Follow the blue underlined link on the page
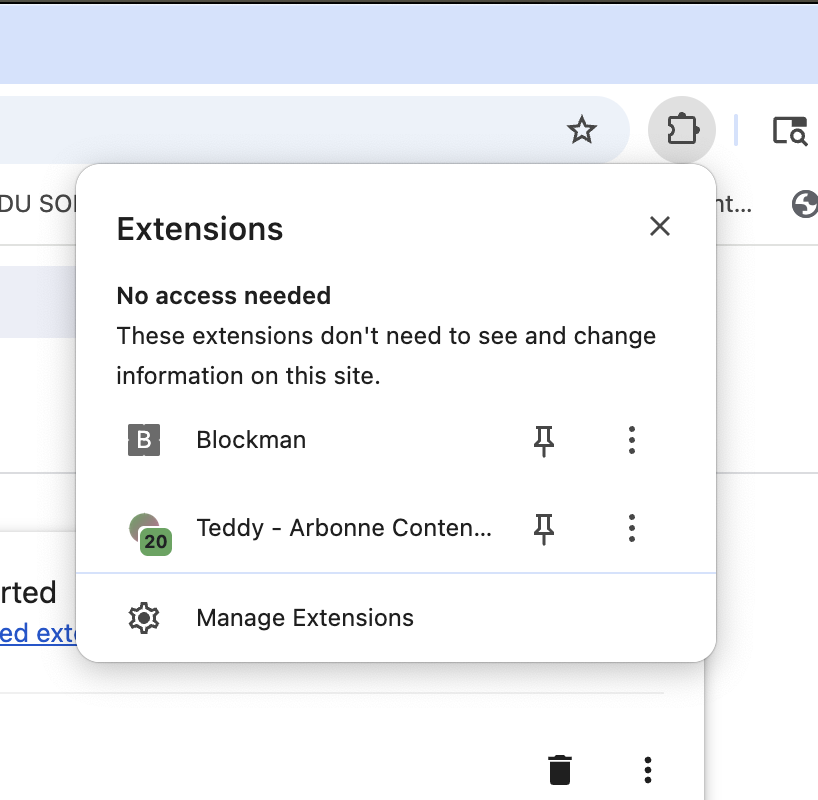The width and height of the screenshot is (818, 800). point(38,634)
